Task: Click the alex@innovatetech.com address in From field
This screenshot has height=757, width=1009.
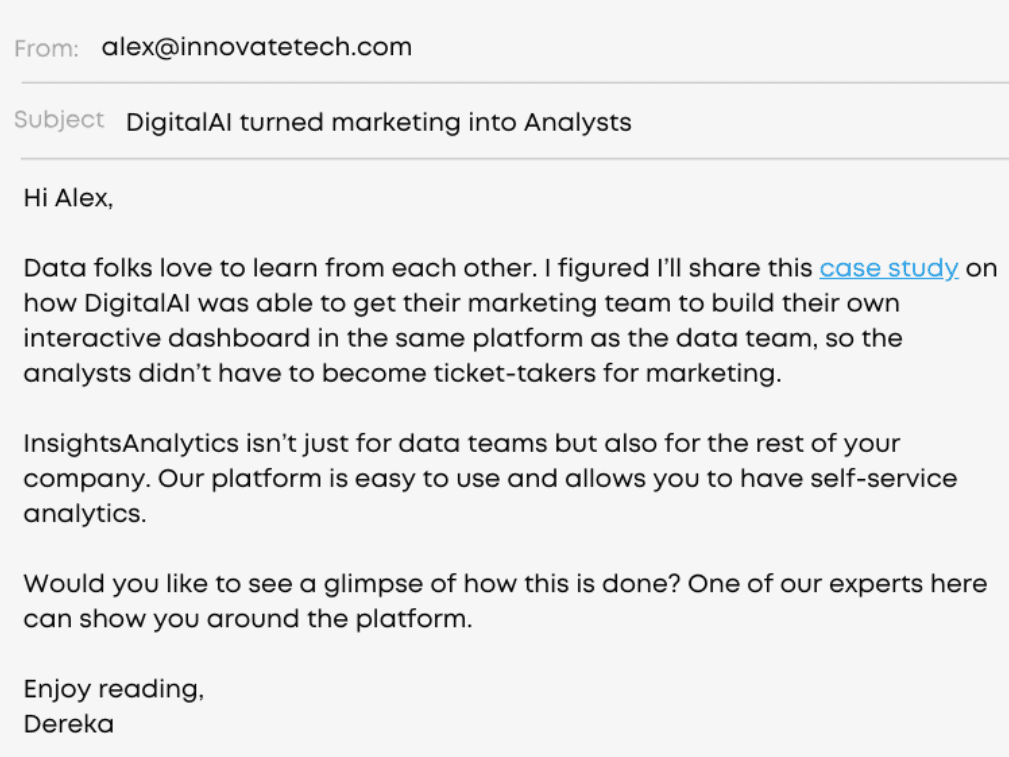Action: pyautogui.click(x=257, y=47)
